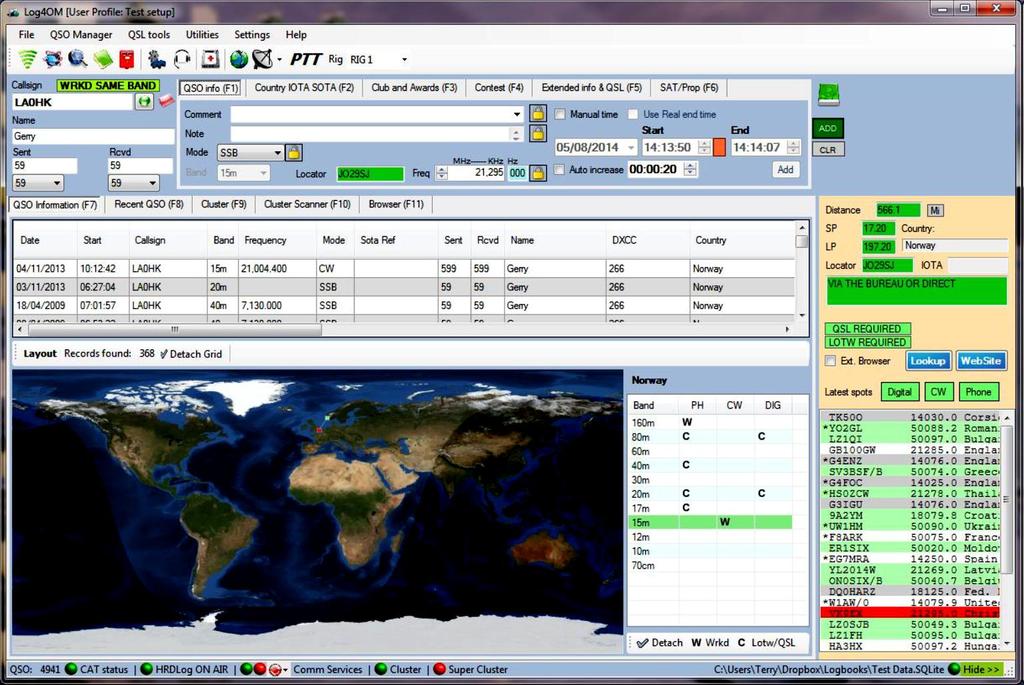Toggle the Auto increase checkbox
Image resolution: width=1024 pixels, height=685 pixels.
coord(560,170)
